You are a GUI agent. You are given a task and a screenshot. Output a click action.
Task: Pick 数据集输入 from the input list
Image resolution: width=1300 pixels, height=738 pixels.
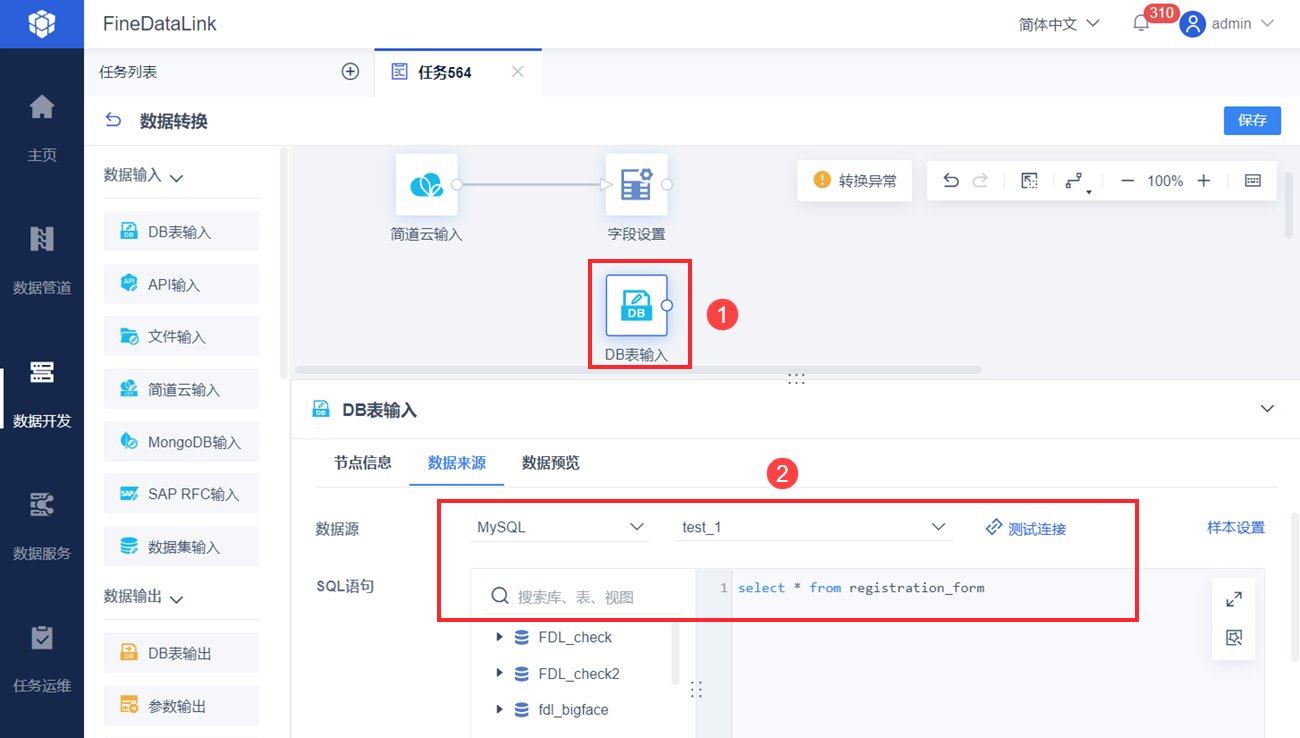[x=181, y=546]
